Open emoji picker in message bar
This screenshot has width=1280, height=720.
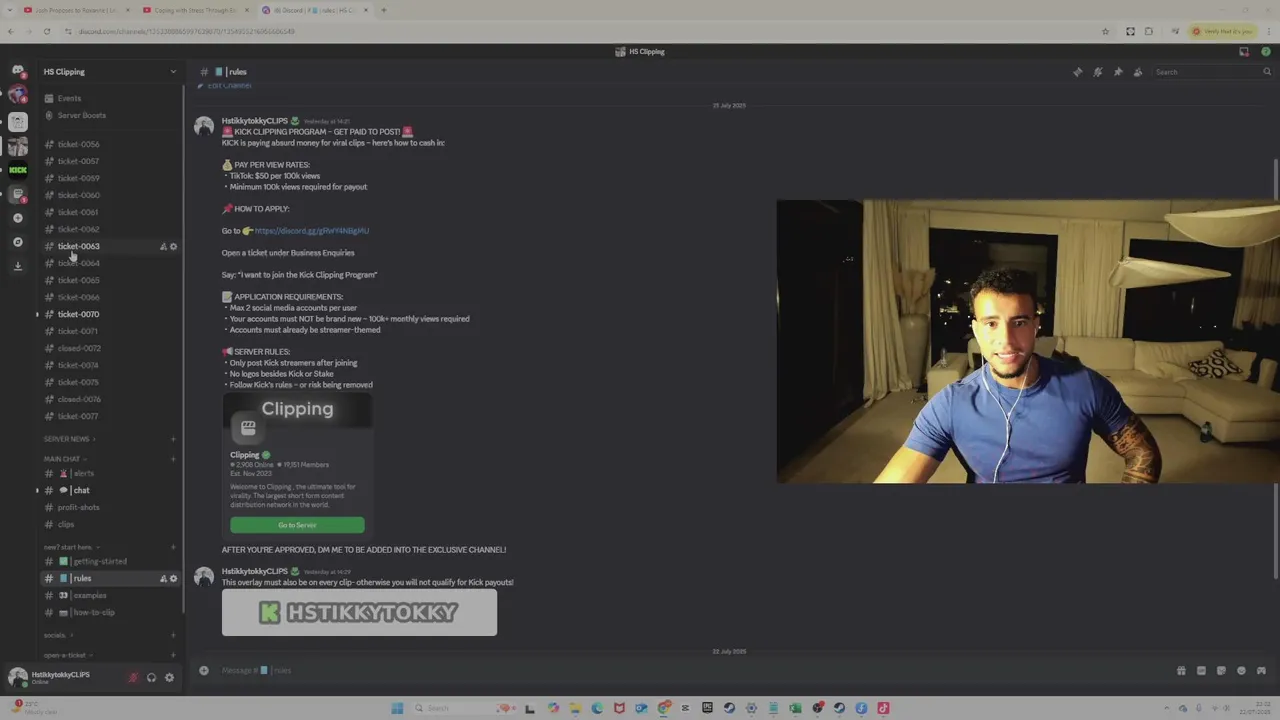1241,670
